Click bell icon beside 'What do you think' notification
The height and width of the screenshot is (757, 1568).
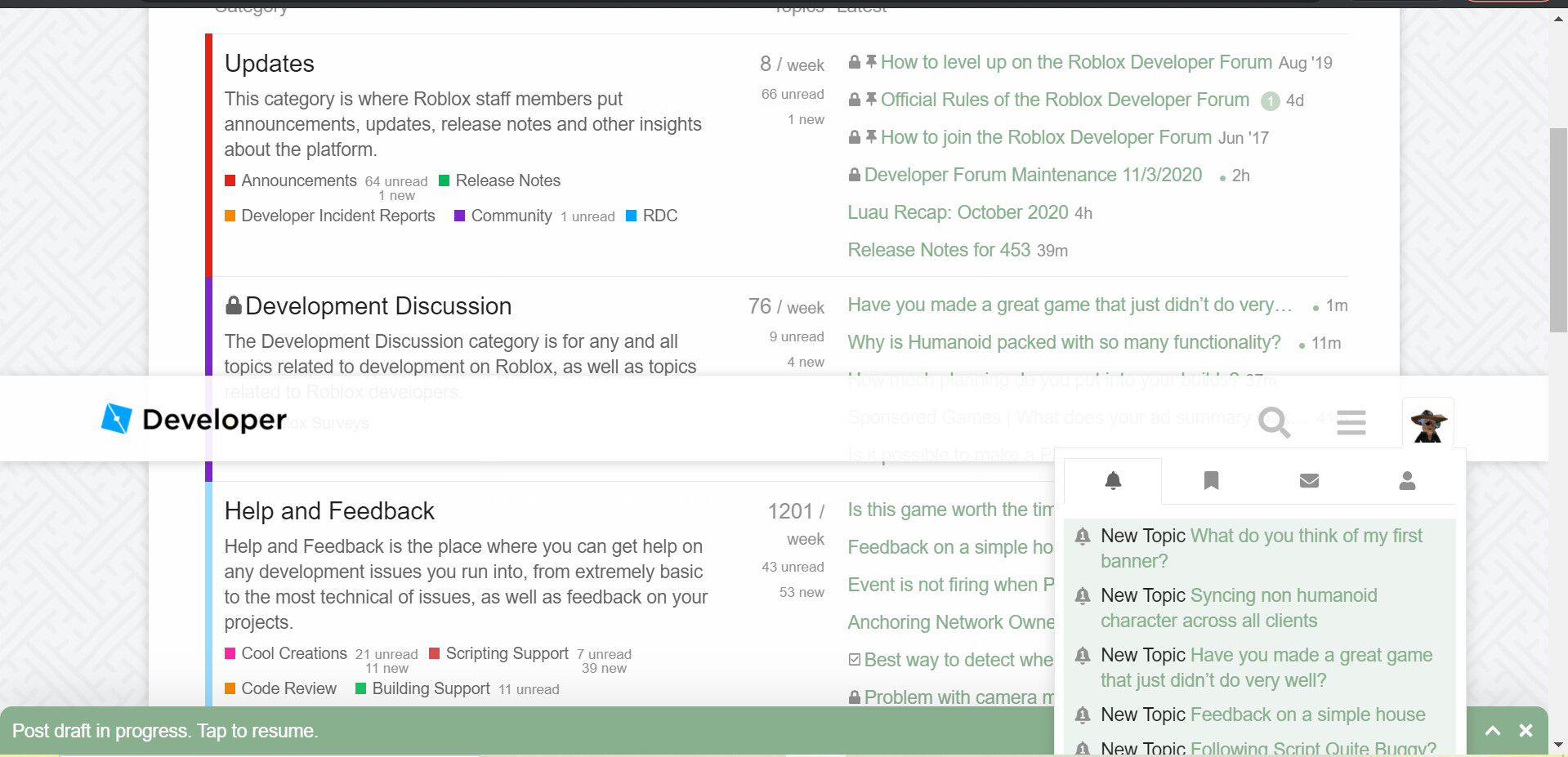point(1083,536)
